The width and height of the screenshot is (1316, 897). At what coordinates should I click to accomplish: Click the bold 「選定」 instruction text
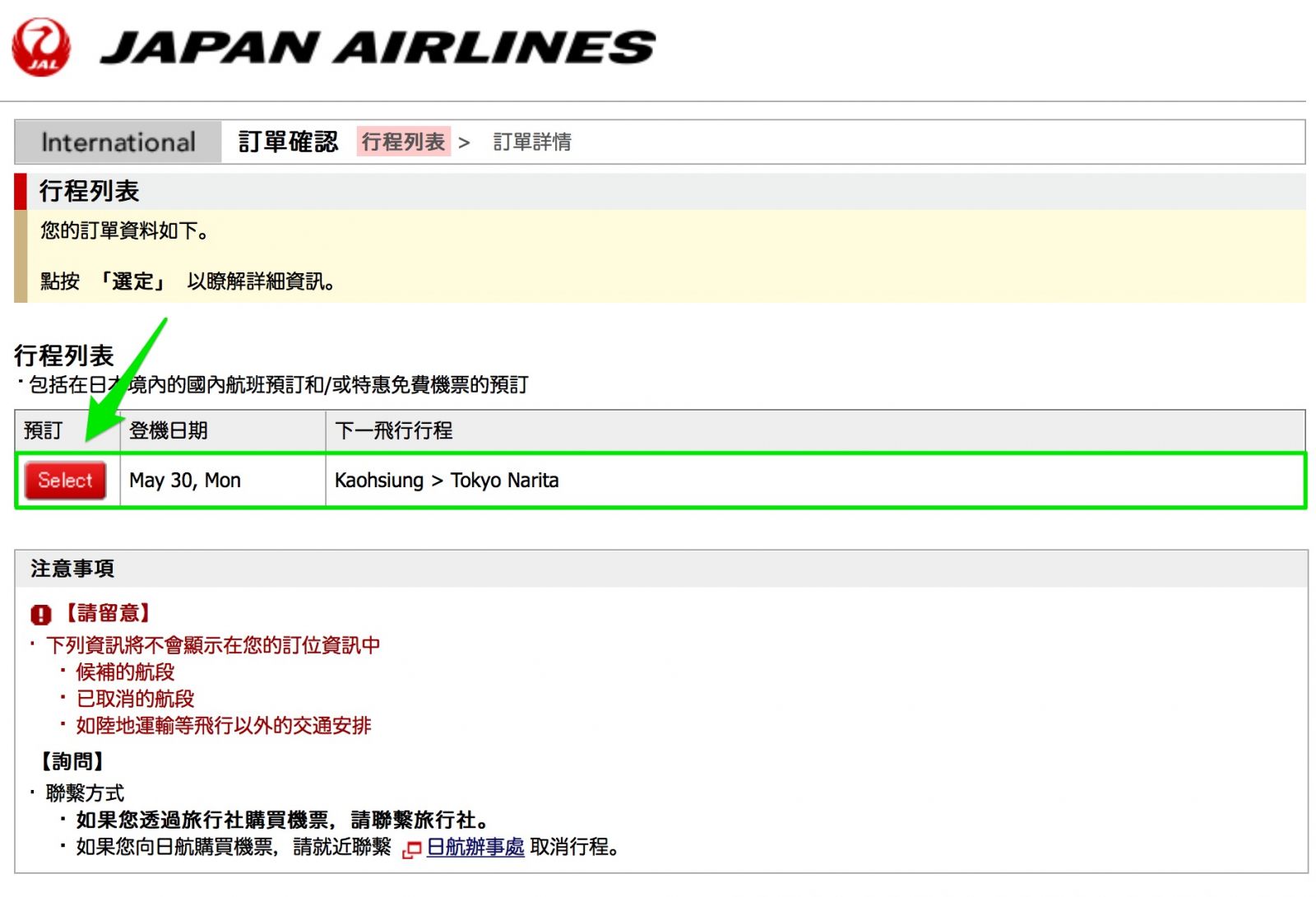click(132, 281)
